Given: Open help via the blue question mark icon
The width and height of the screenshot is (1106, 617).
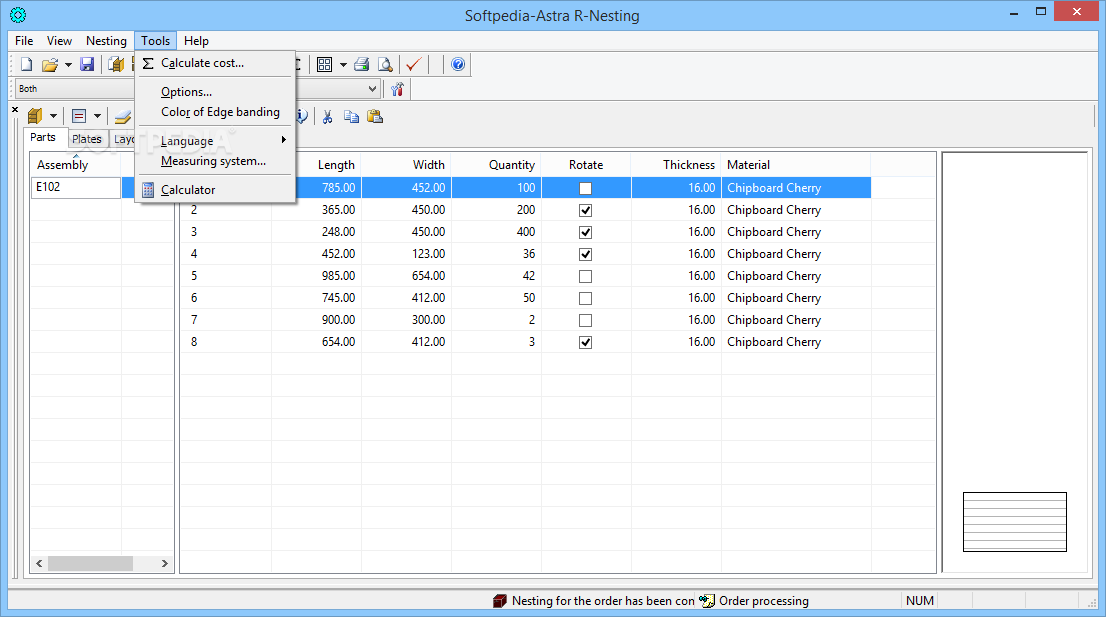Looking at the screenshot, I should (x=458, y=64).
